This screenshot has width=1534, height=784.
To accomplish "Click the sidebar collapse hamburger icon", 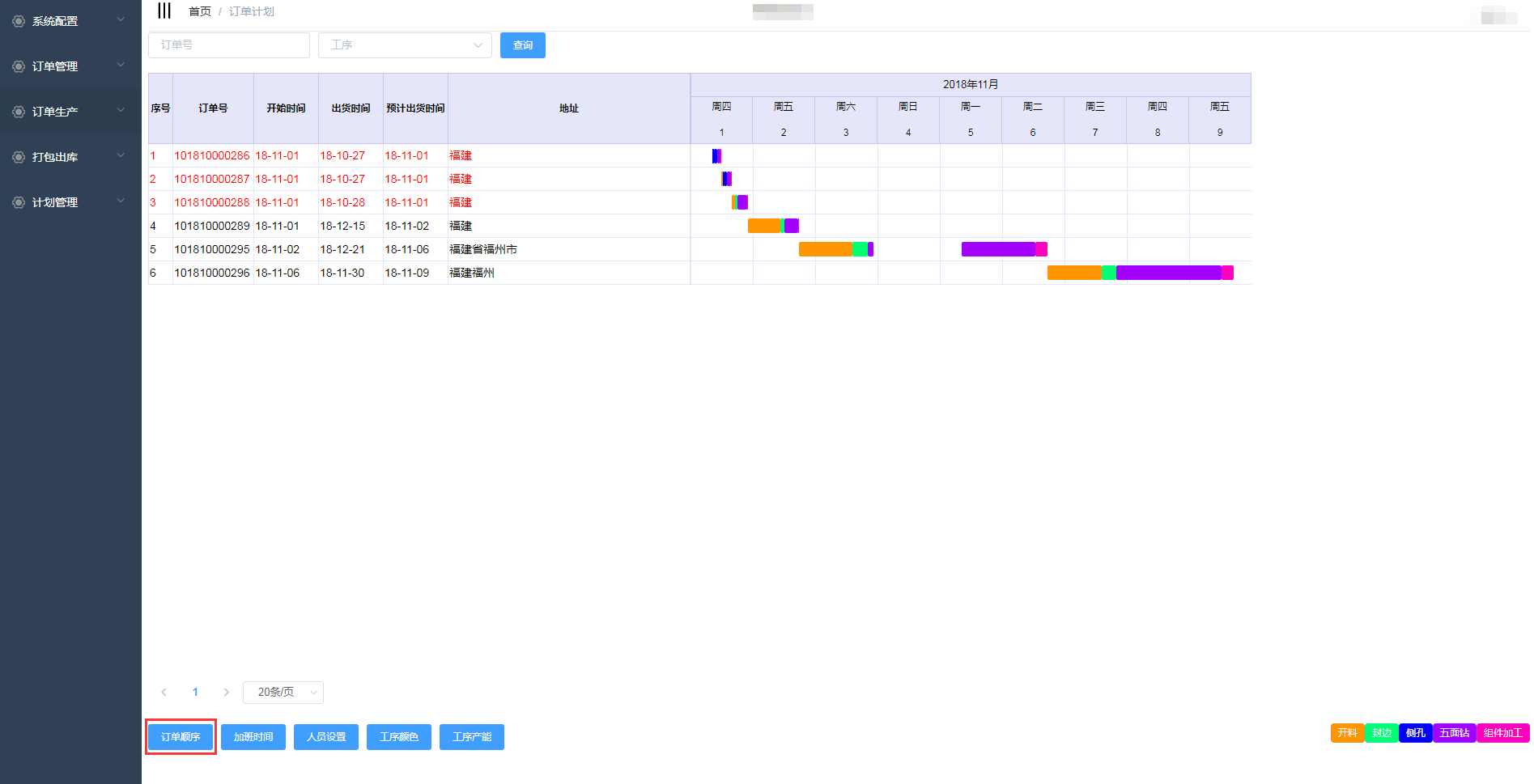I will pos(164,11).
